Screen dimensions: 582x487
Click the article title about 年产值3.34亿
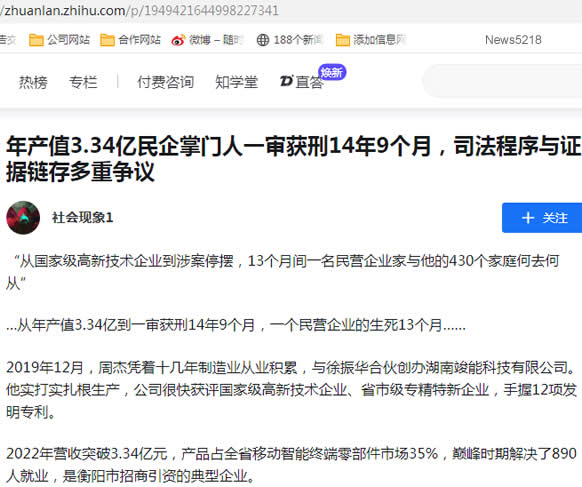293,159
